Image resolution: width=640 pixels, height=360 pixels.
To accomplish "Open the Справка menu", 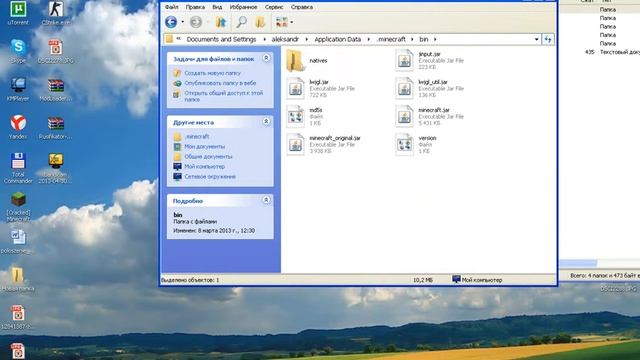I will [302, 7].
